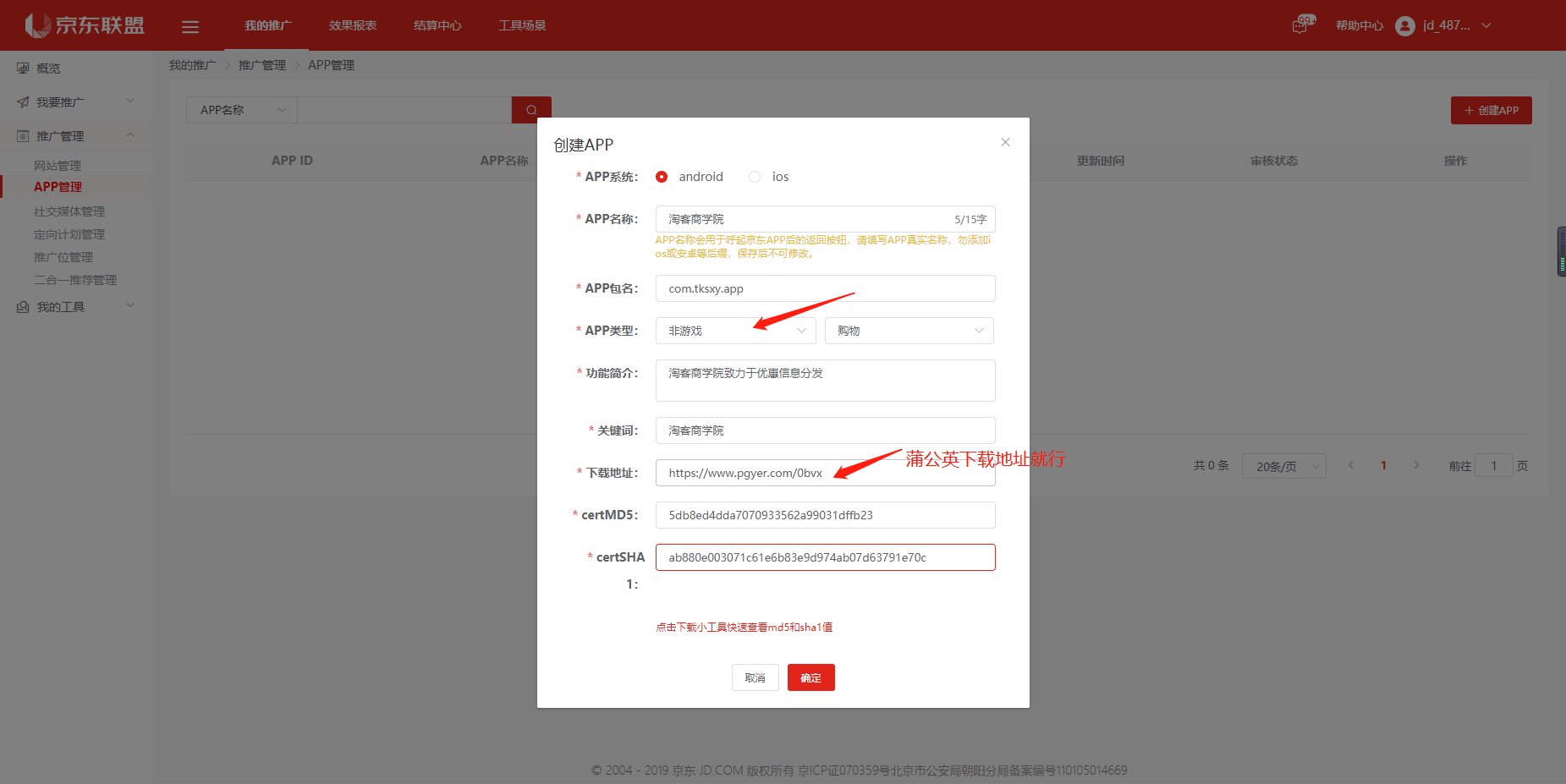
Task: Click the 下载地址 input field
Action: point(825,473)
